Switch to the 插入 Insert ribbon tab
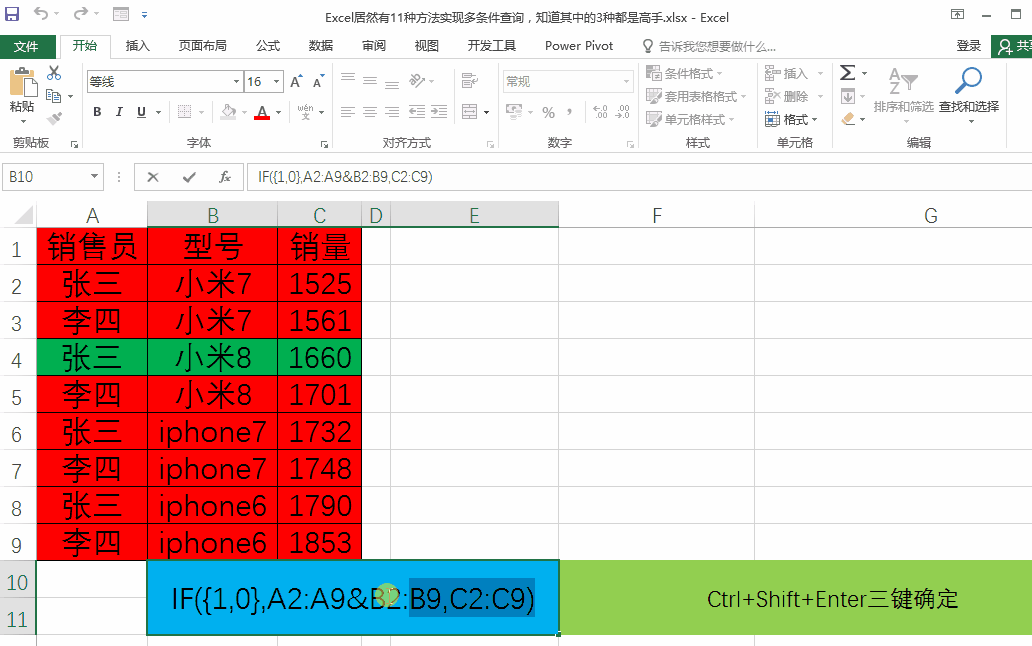The image size is (1032, 646). [x=138, y=45]
